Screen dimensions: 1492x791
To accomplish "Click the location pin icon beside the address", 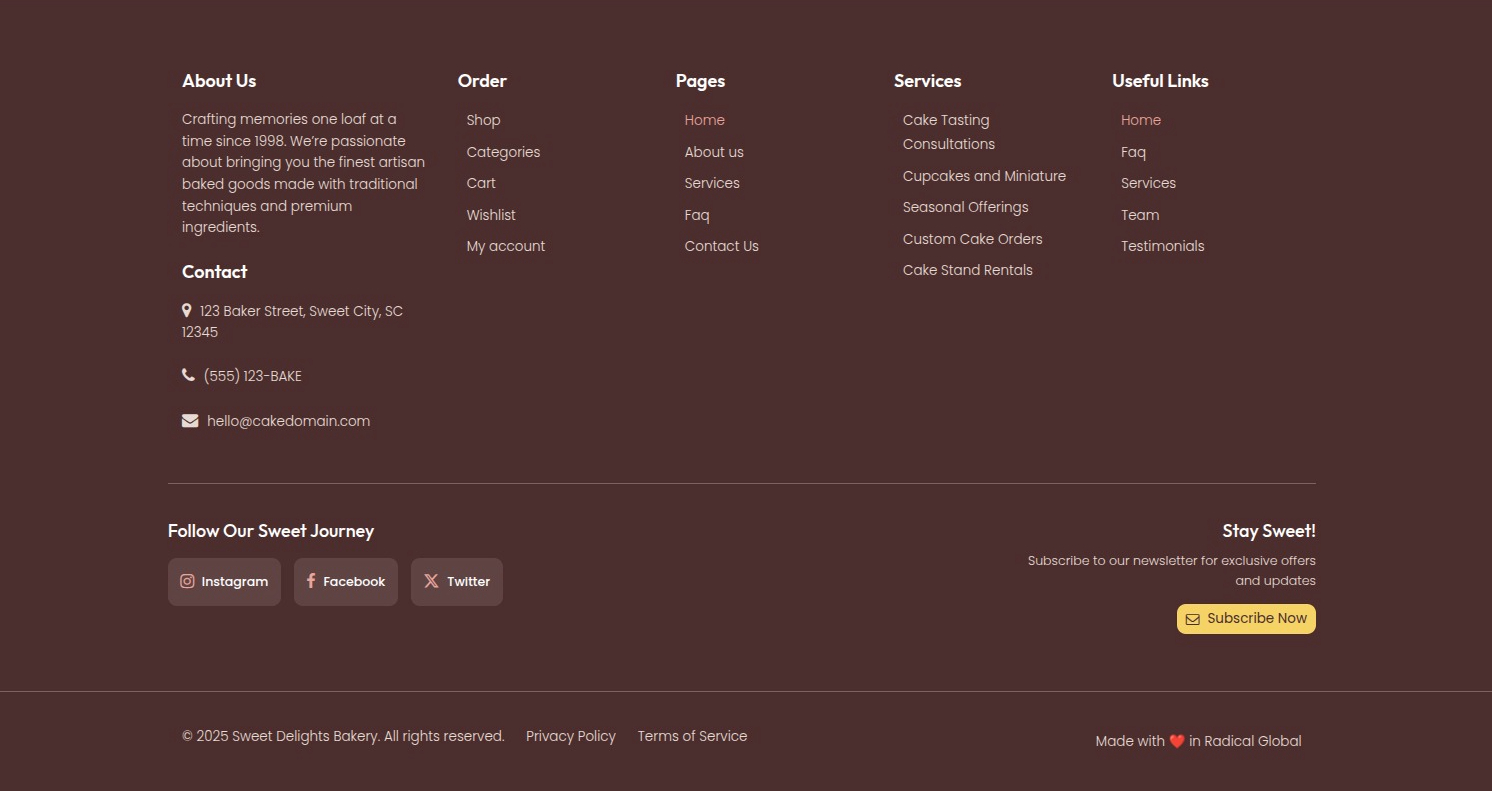I will click(187, 310).
